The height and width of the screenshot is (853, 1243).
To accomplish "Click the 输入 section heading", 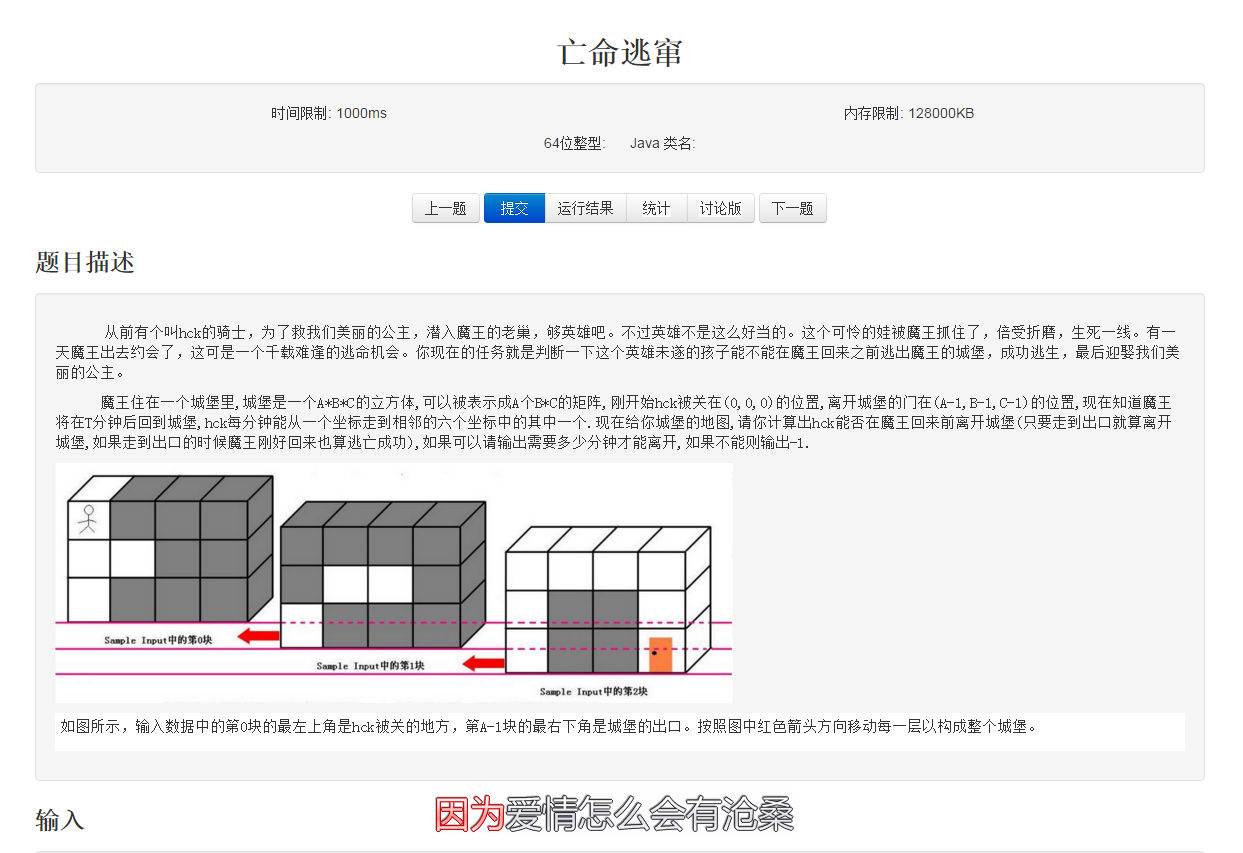I will (x=60, y=821).
